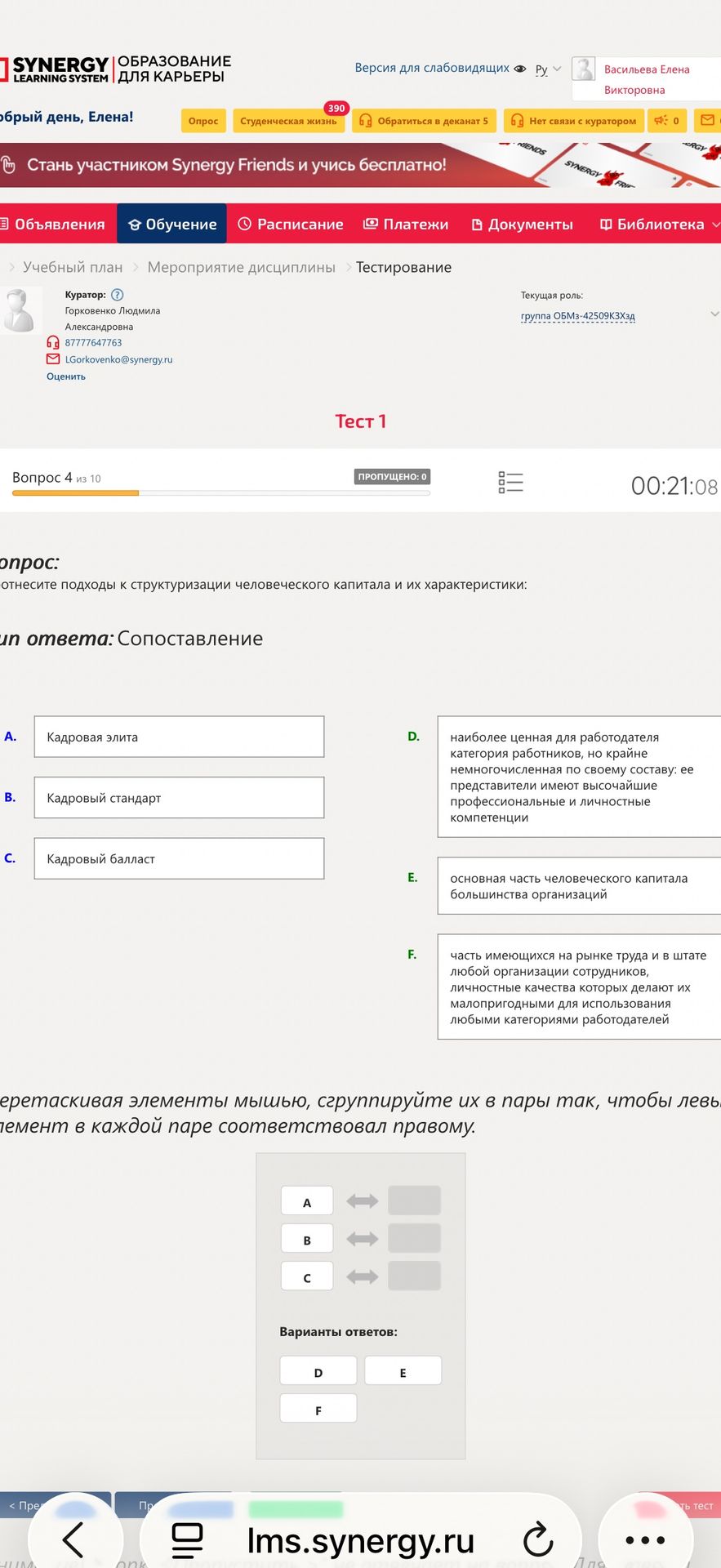The image size is (721, 1568).
Task: Open browser tabs icon
Action: click(x=187, y=1540)
